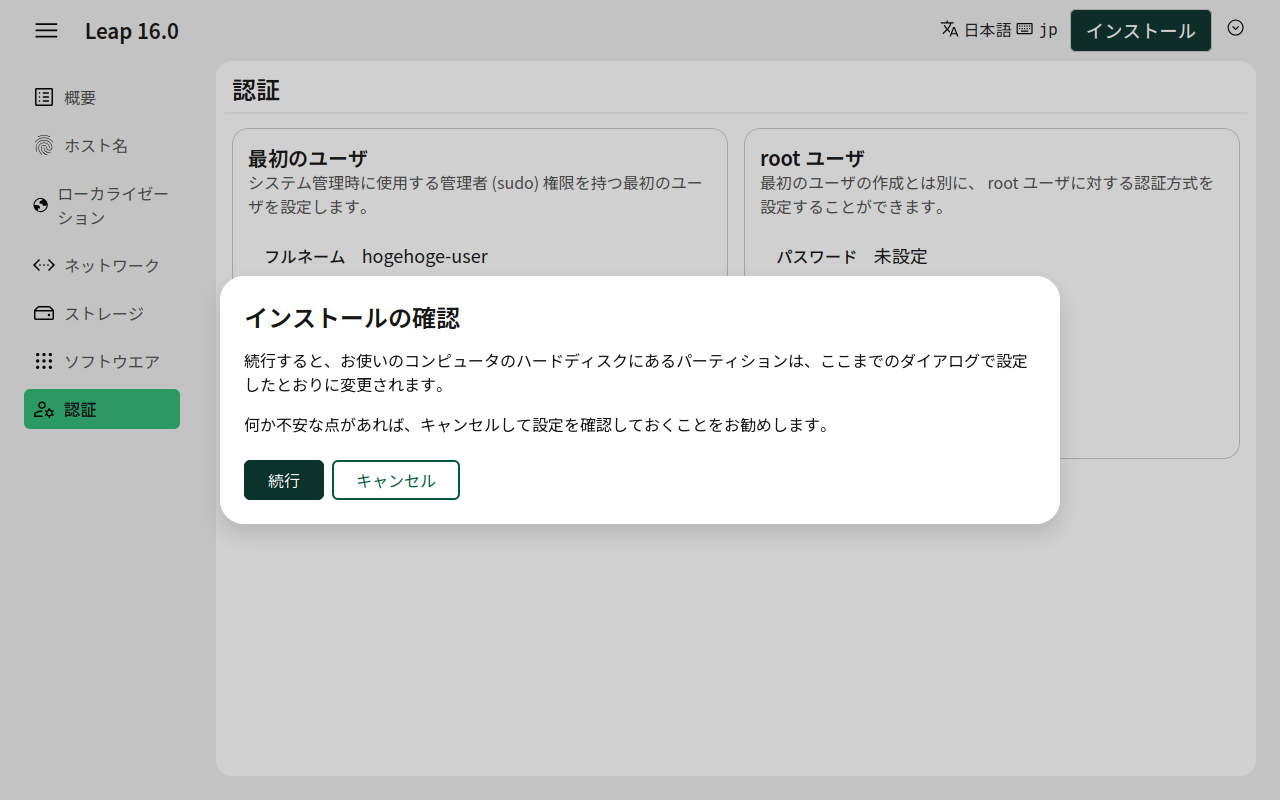Click the hogehoge-user full name value

(x=425, y=257)
